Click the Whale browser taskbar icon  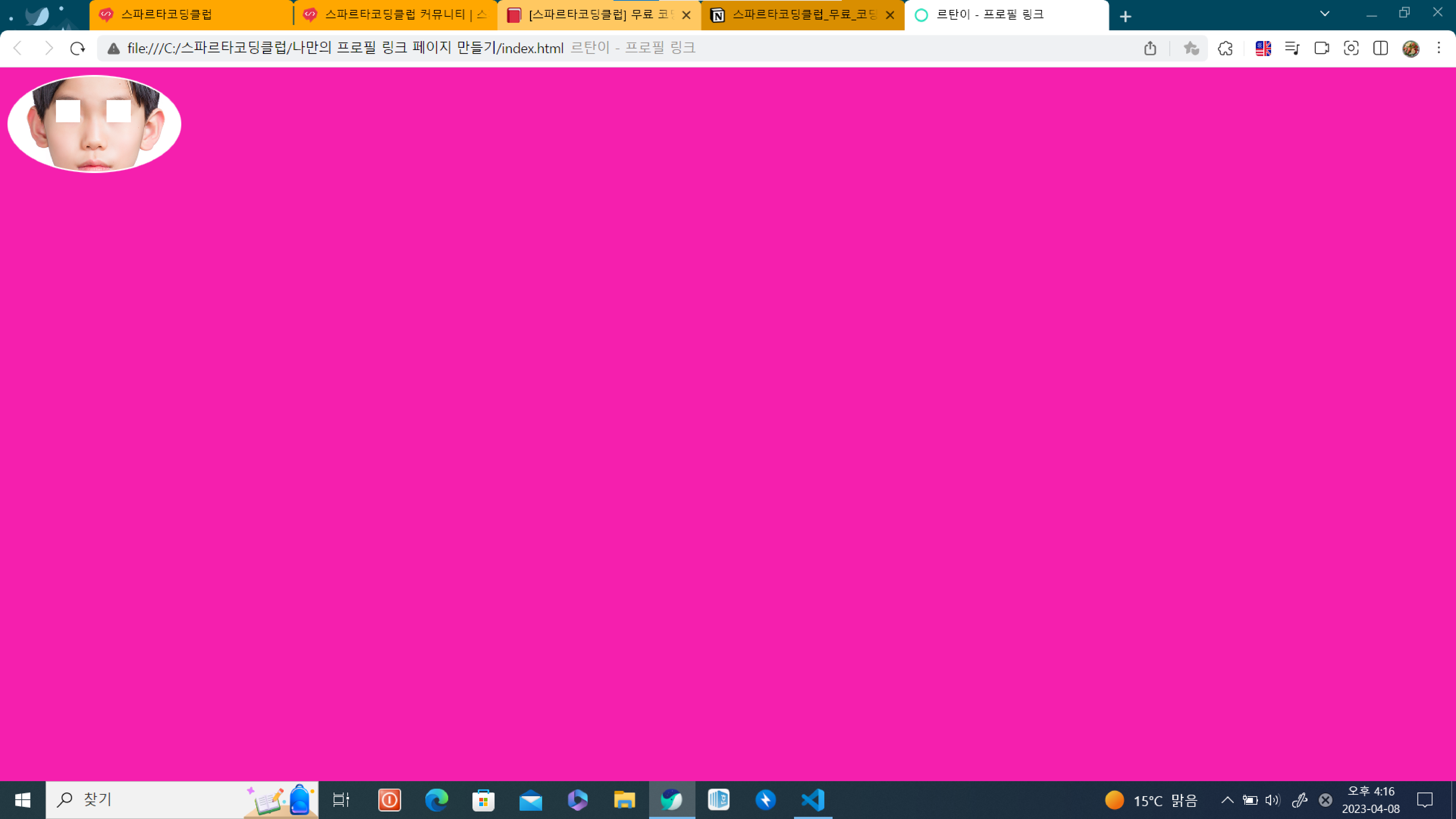pos(672,800)
